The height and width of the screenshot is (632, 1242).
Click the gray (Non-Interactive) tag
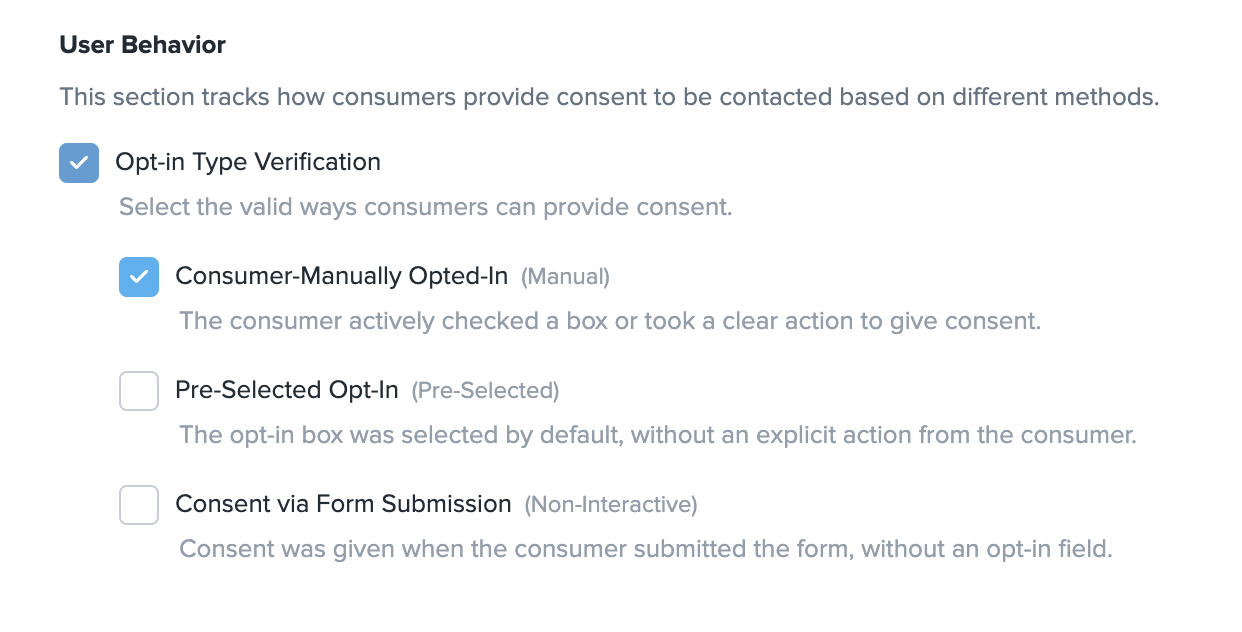(611, 505)
